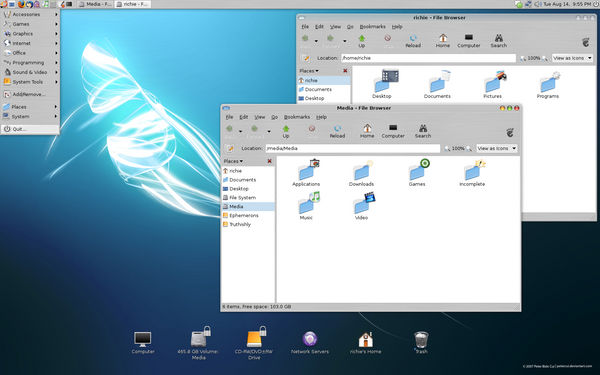The width and height of the screenshot is (600, 375).
Task: Select the CD-RW/DVD±RW Drive desktop icon
Action: tap(254, 343)
